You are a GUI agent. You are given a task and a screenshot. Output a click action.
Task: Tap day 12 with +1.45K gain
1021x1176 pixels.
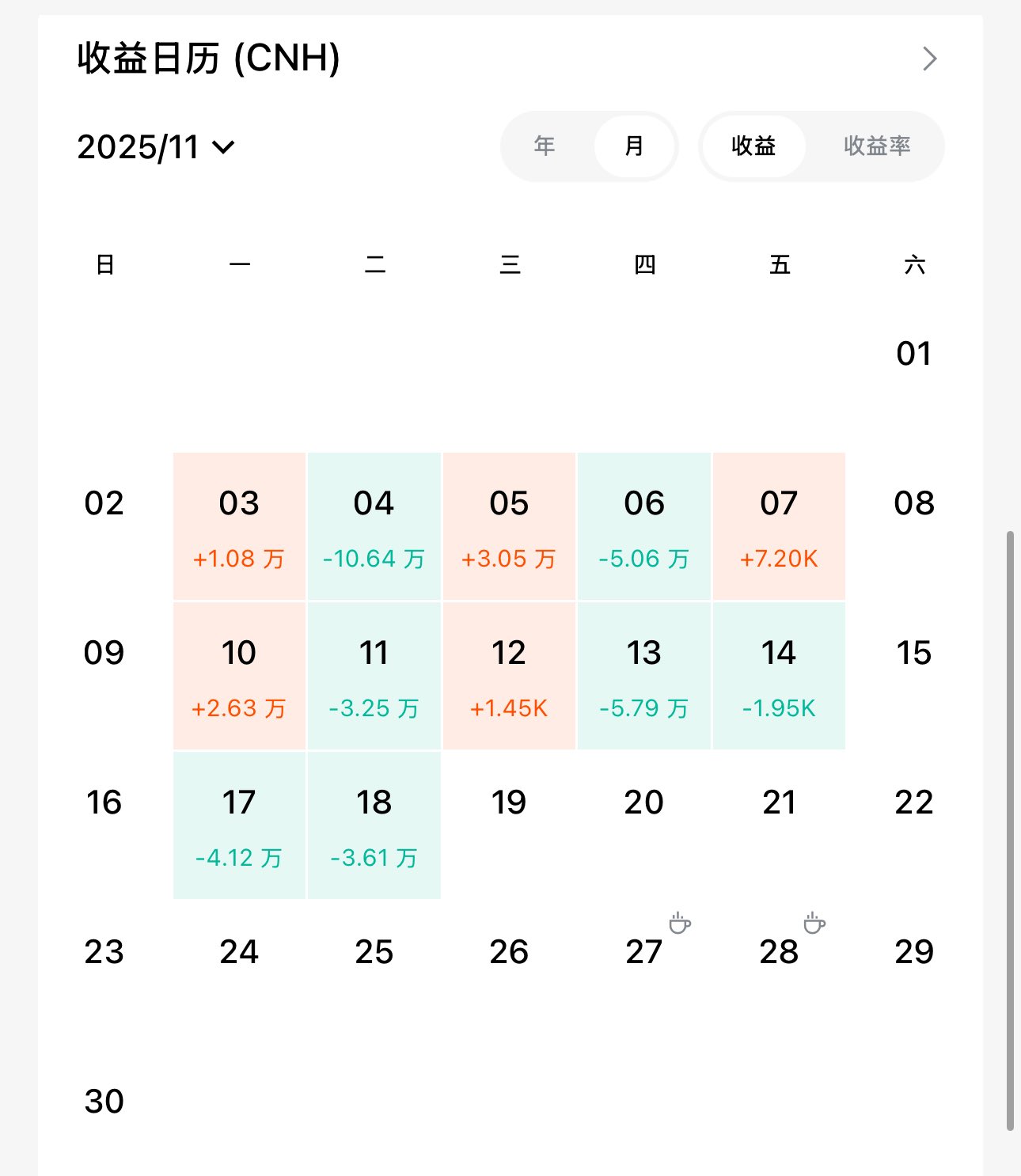click(509, 676)
